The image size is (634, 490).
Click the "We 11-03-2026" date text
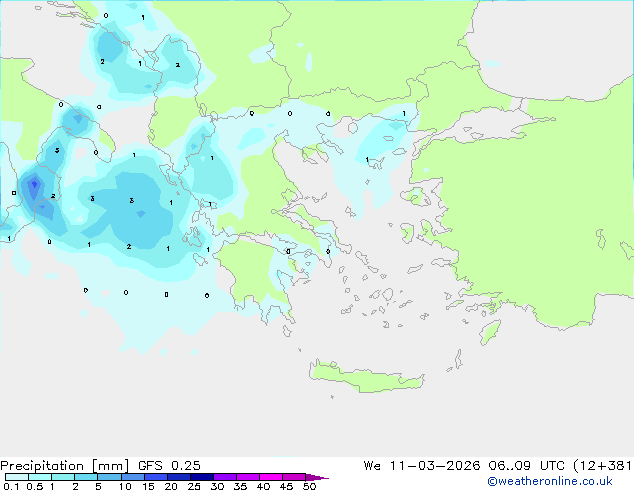pyautogui.click(x=422, y=466)
